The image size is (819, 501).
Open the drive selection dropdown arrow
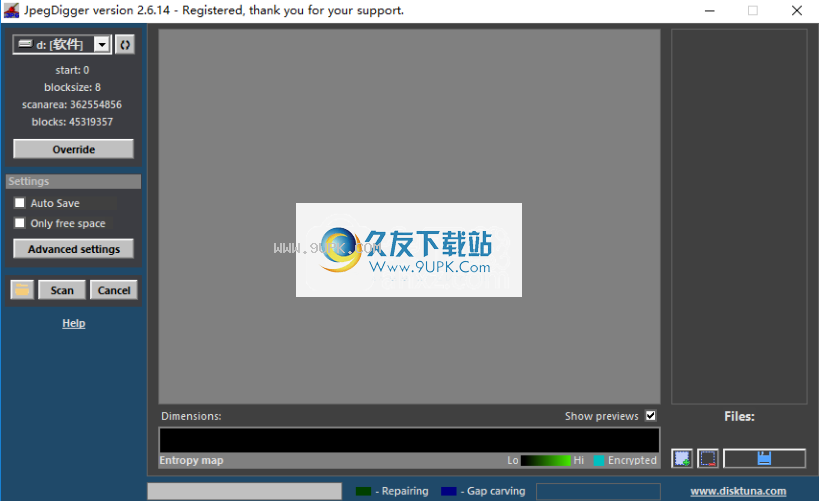tap(102, 45)
